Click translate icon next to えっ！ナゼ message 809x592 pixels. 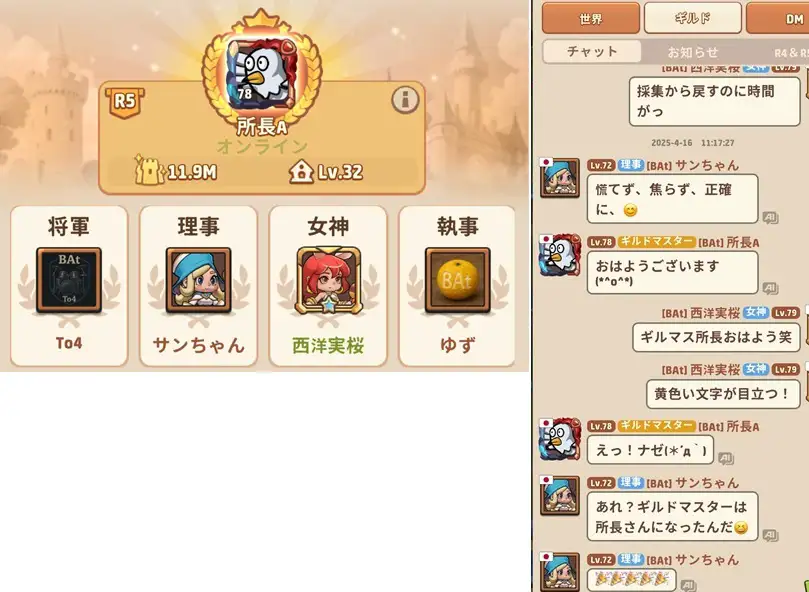(725, 458)
